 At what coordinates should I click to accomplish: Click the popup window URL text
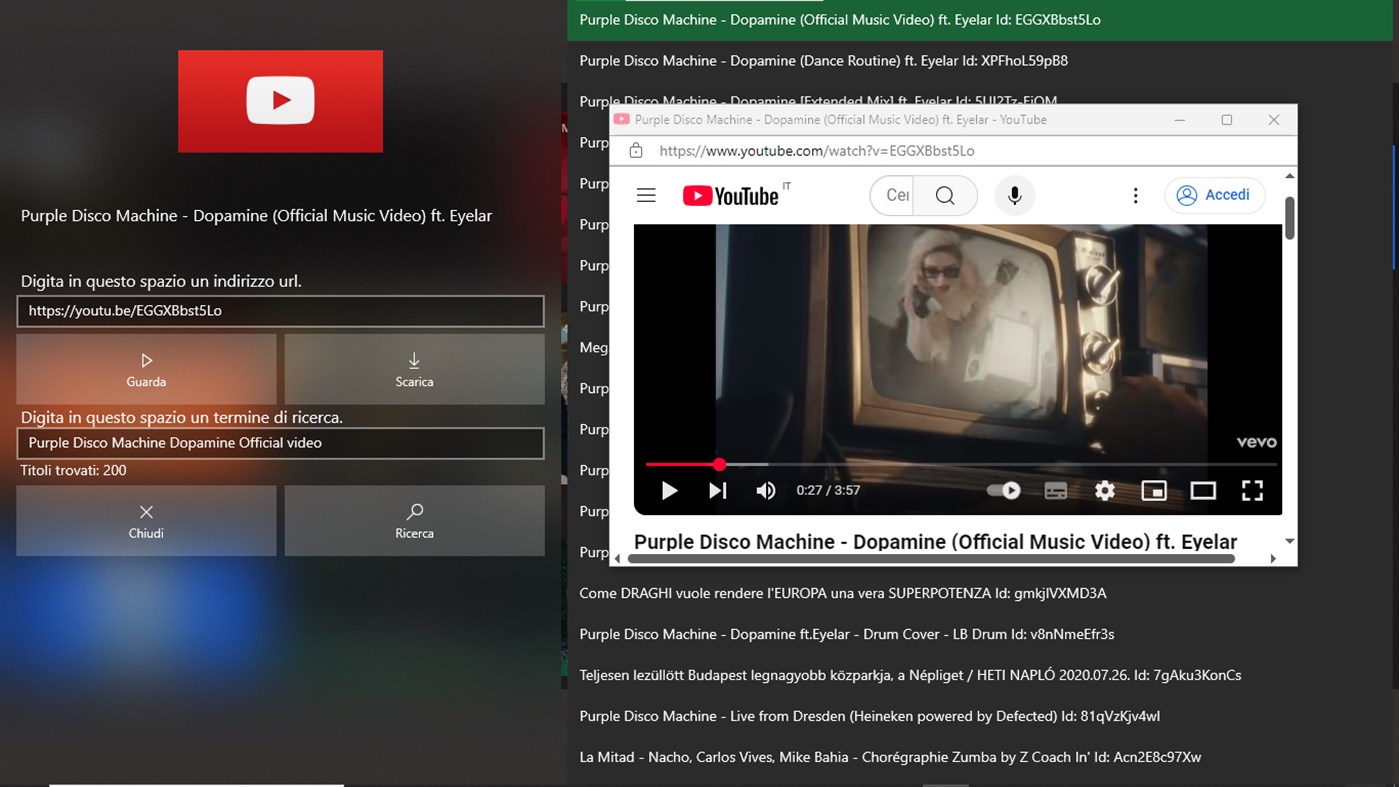coord(817,151)
